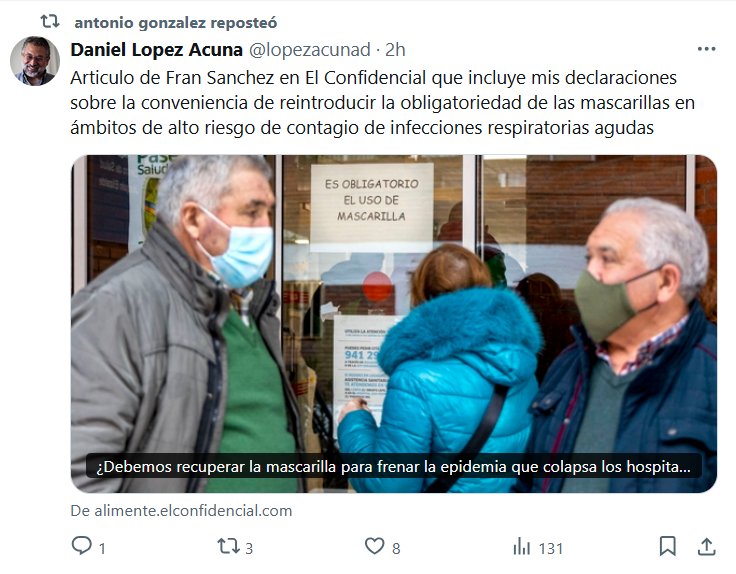Image resolution: width=736 pixels, height=574 pixels.
Task: Open the article preview image card
Action: [x=394, y=323]
